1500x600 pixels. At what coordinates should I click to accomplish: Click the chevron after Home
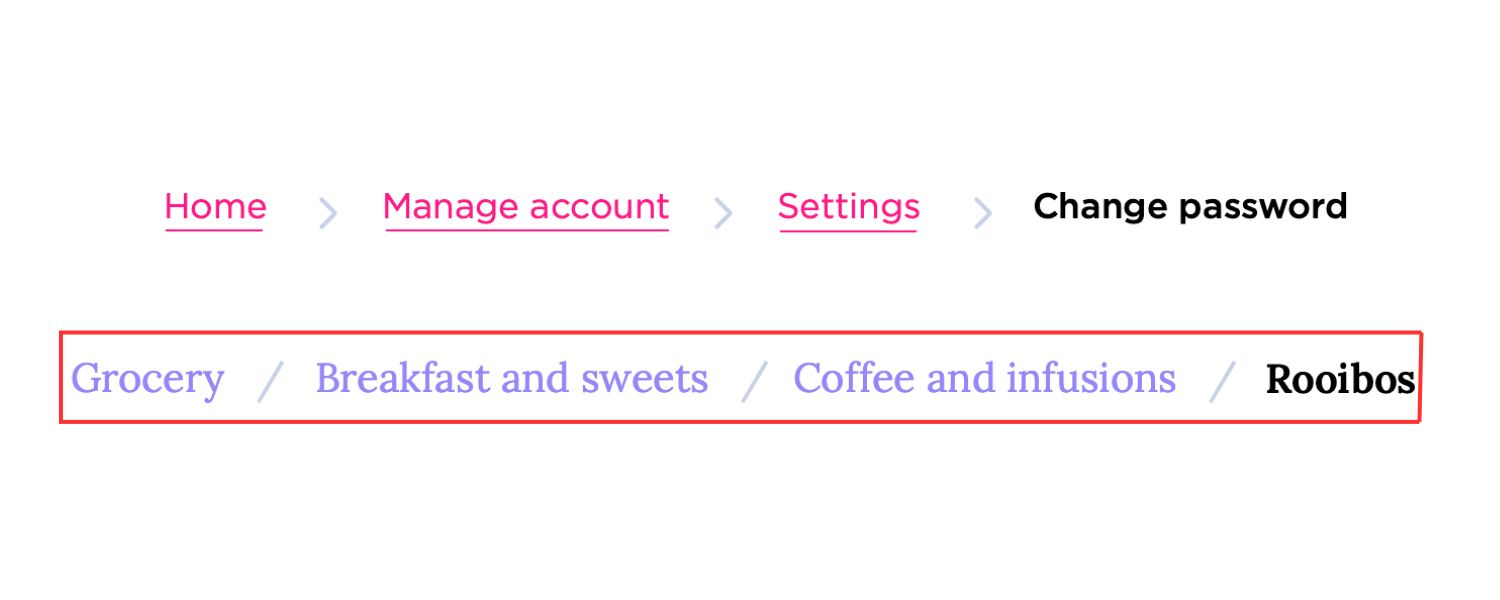[x=327, y=211]
